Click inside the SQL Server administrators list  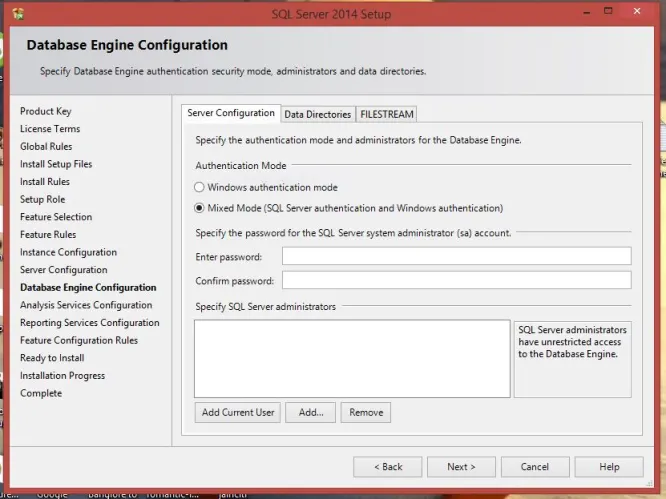[351, 358]
